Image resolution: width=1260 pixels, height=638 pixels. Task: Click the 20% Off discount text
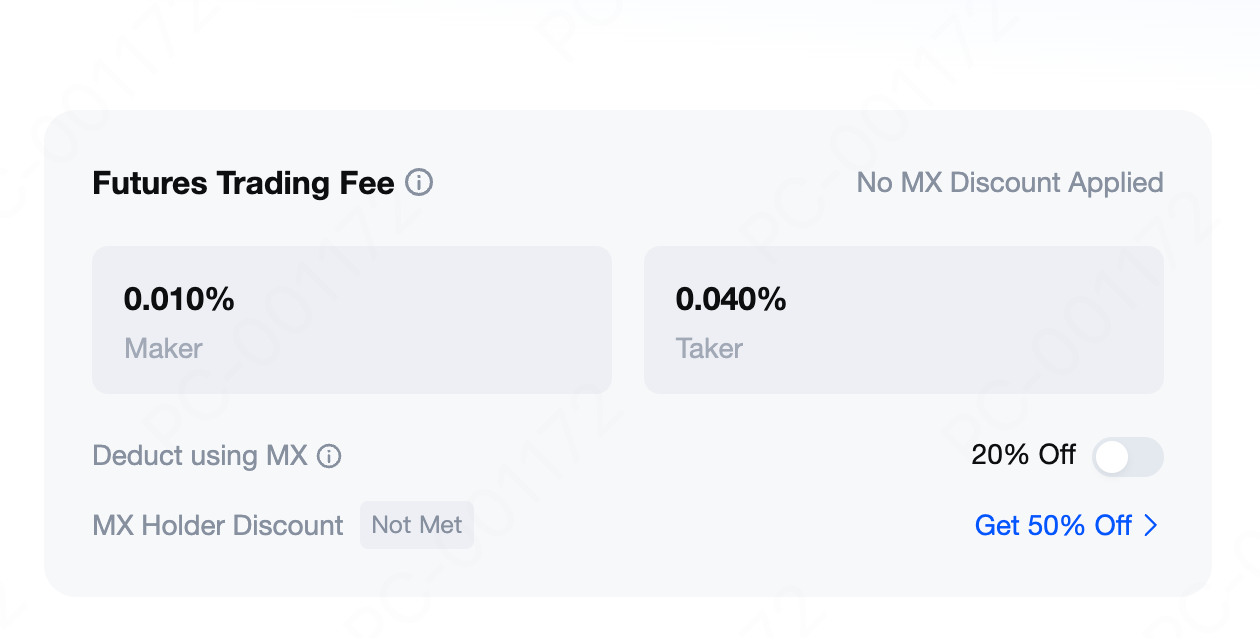tap(1023, 455)
